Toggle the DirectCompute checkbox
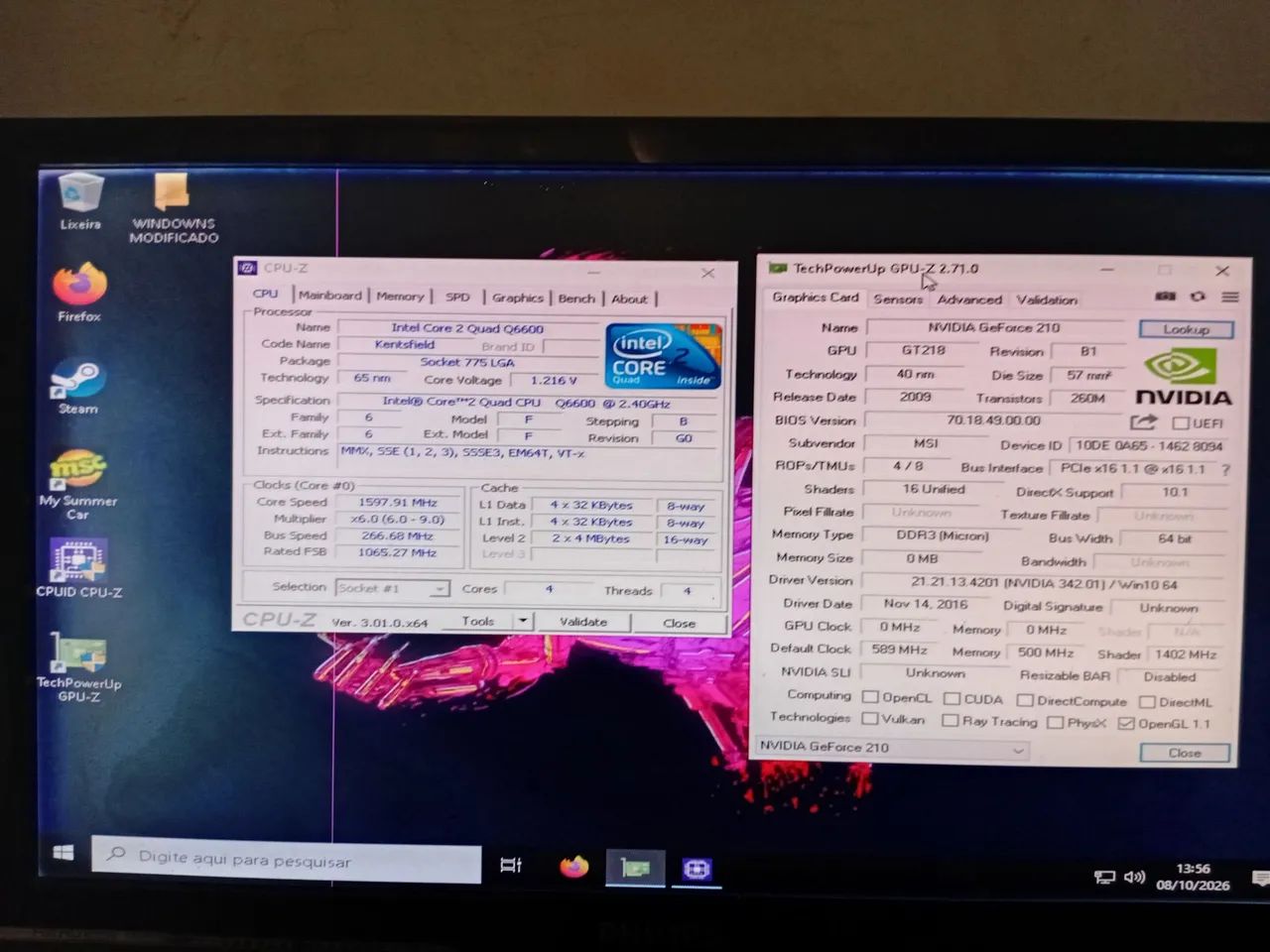This screenshot has width=1270, height=952. pyautogui.click(x=1025, y=701)
